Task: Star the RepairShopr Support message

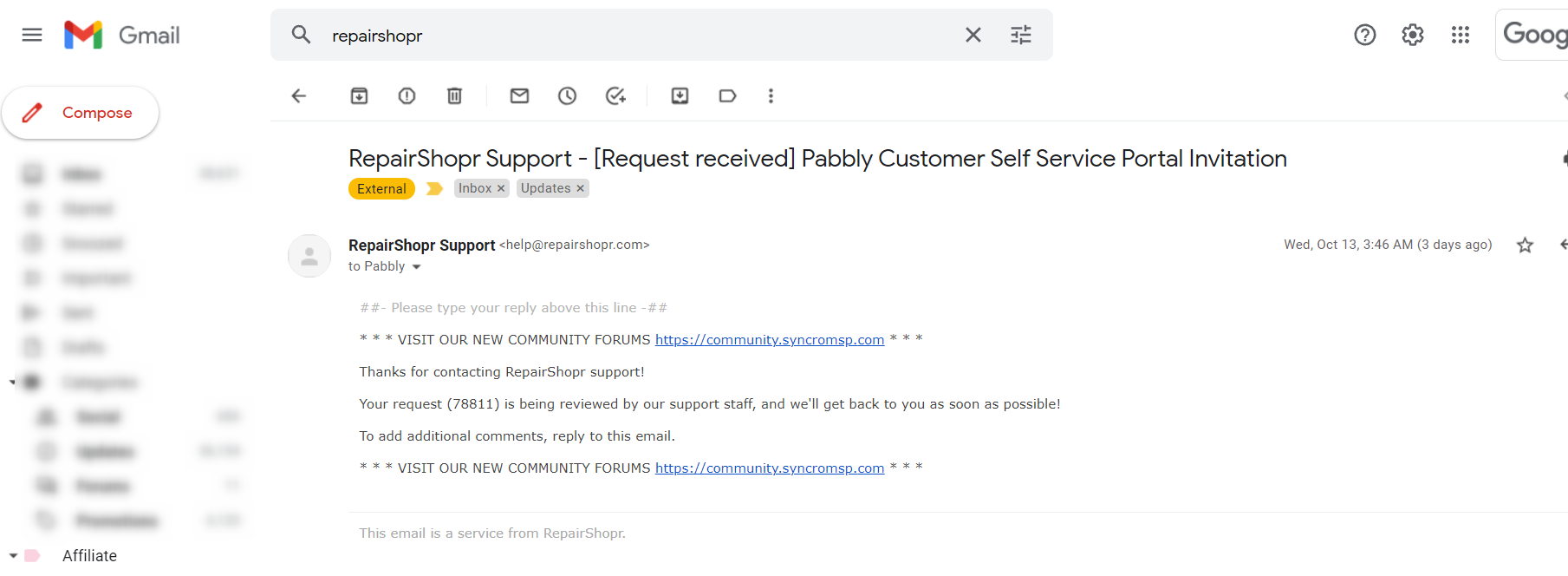Action: click(x=1525, y=245)
